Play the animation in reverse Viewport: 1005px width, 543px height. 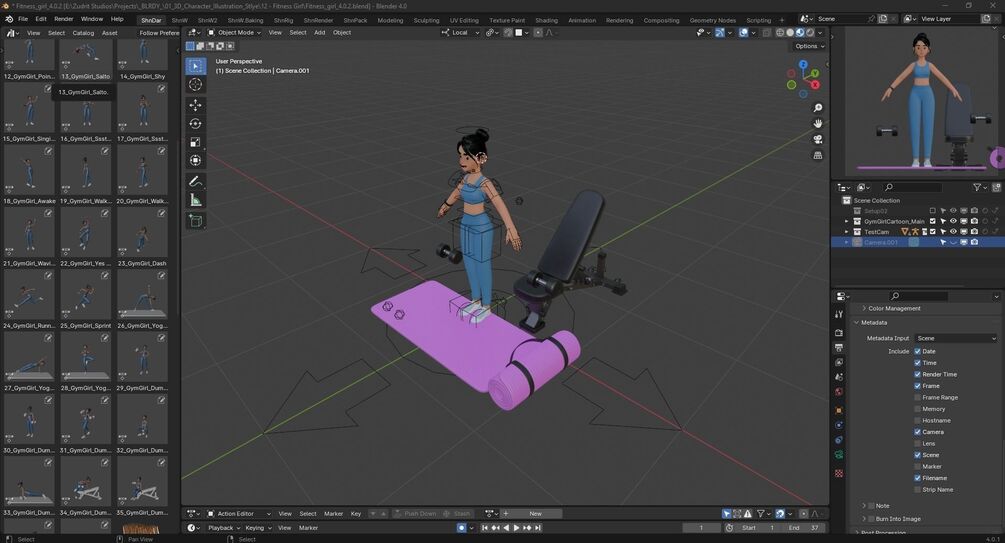coord(506,528)
